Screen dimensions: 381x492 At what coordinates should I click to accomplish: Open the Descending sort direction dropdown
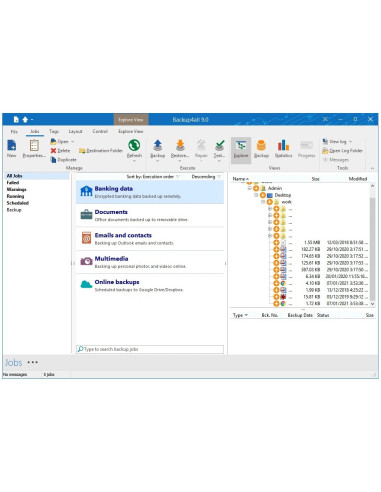click(206, 176)
